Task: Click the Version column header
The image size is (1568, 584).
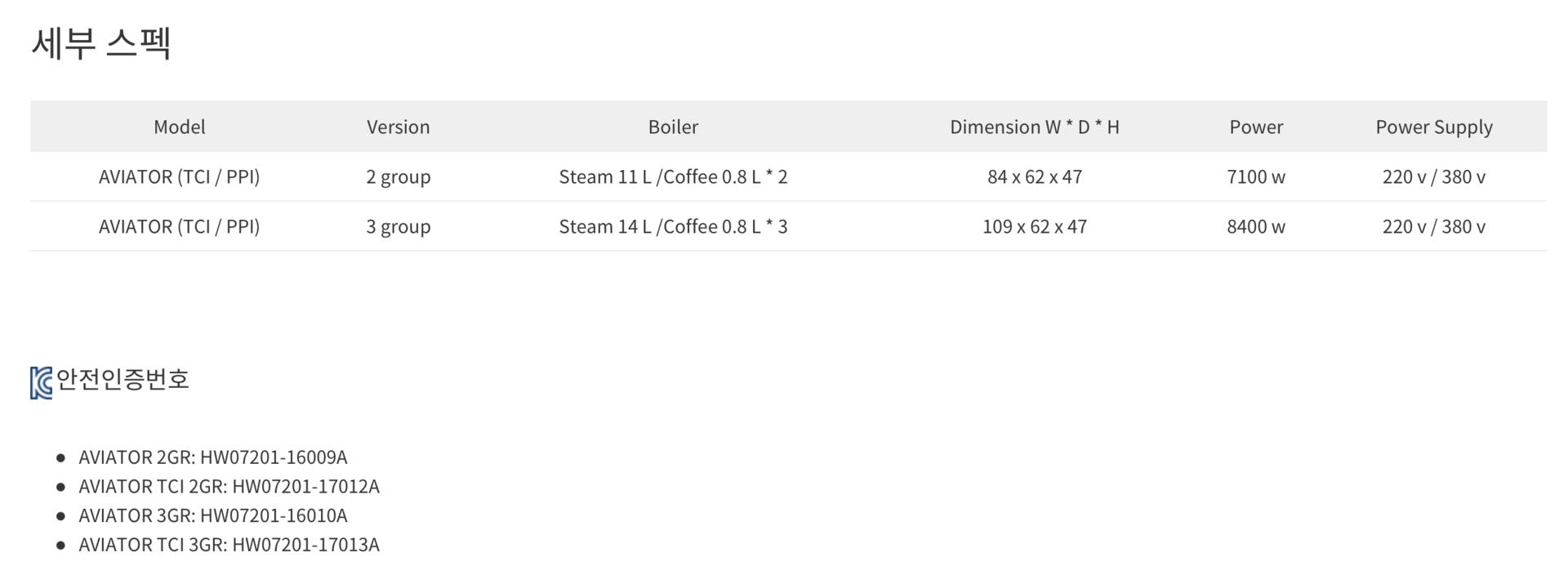Action: pyautogui.click(x=398, y=127)
